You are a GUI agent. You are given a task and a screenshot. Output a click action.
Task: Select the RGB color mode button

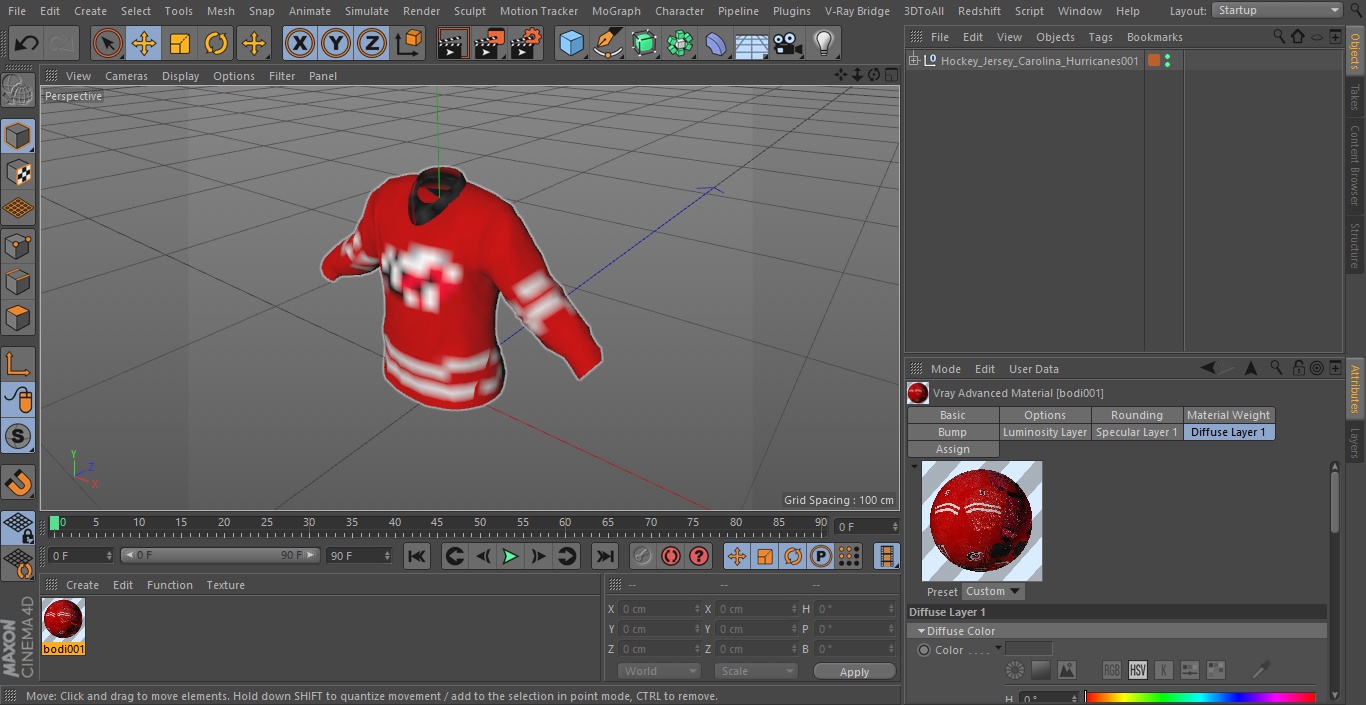[x=1111, y=670]
